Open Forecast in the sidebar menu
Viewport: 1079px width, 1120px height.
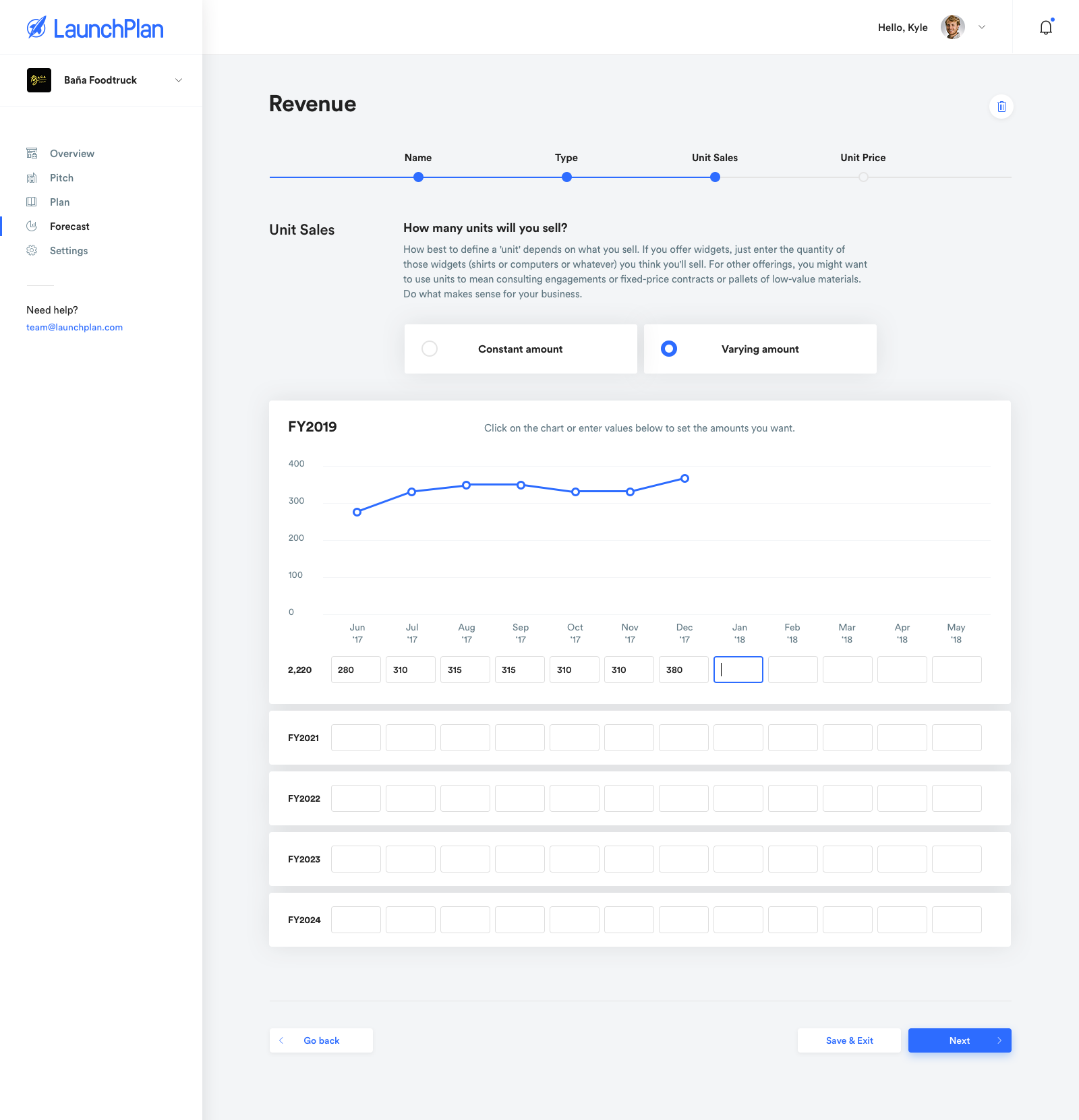[x=69, y=227]
